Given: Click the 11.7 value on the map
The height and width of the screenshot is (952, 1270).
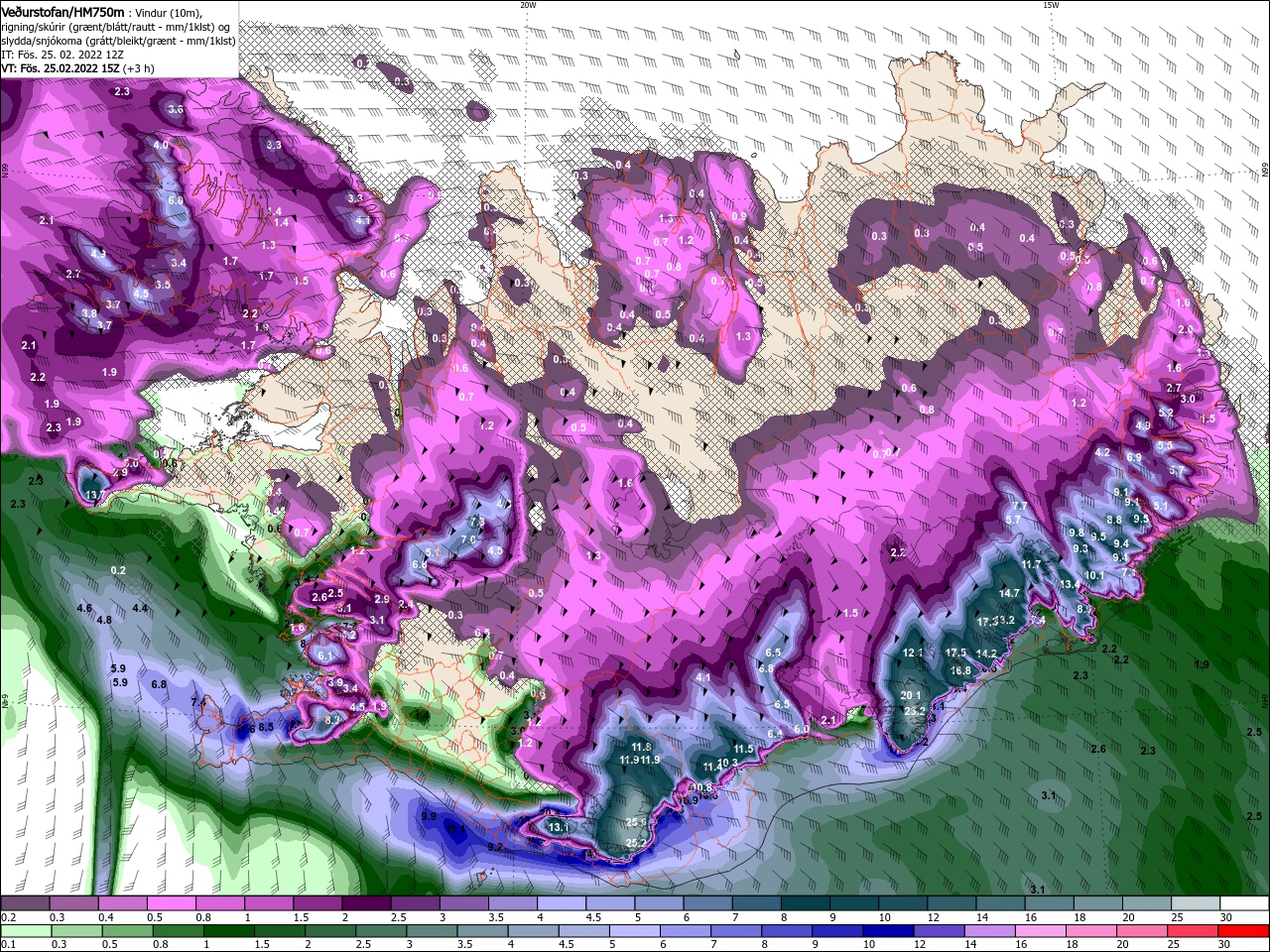Looking at the screenshot, I should (x=1031, y=564).
